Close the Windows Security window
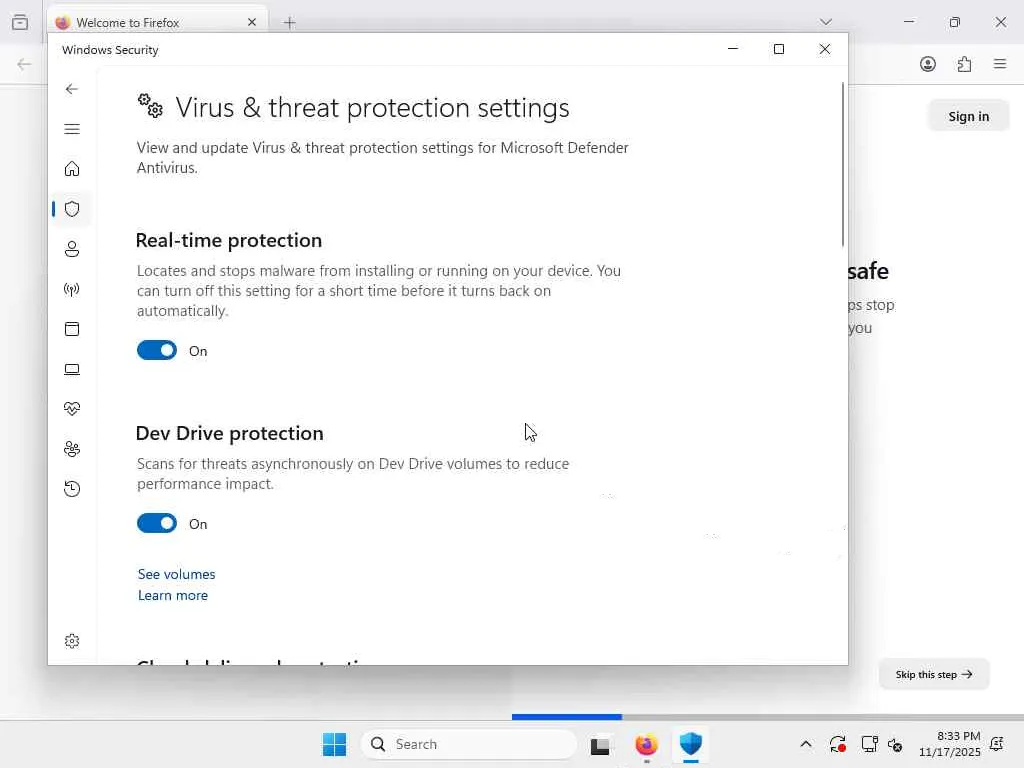 click(825, 49)
